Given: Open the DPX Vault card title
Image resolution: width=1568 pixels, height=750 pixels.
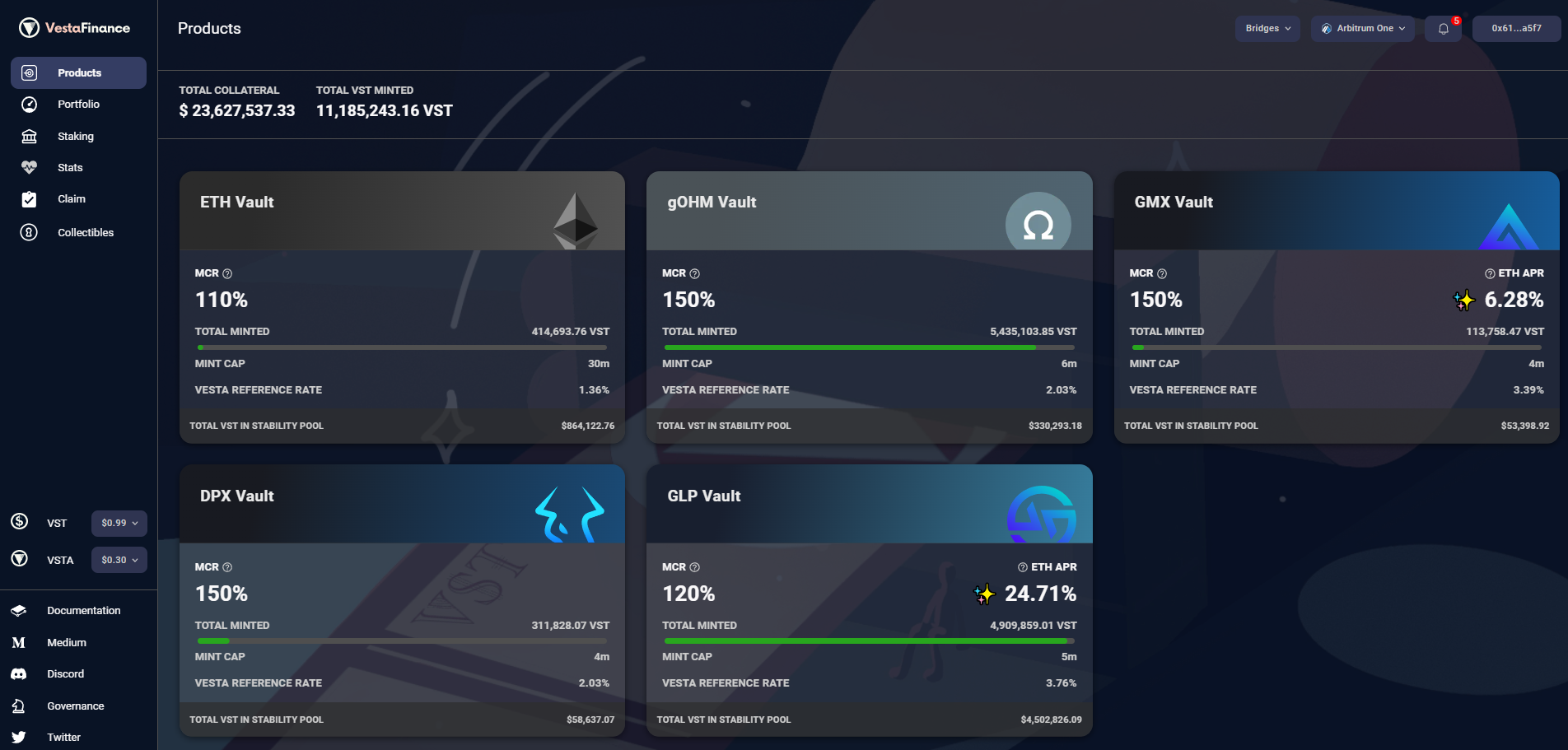Looking at the screenshot, I should tap(237, 496).
